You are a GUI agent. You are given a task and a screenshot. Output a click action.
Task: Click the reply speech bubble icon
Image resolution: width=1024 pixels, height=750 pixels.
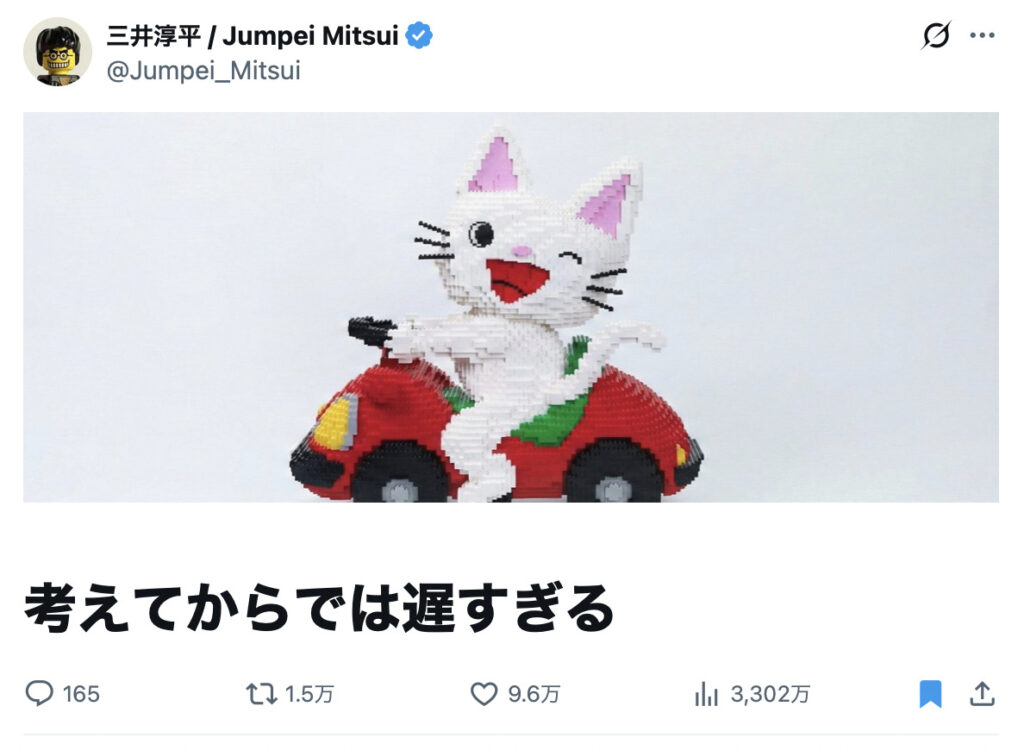(x=39, y=693)
